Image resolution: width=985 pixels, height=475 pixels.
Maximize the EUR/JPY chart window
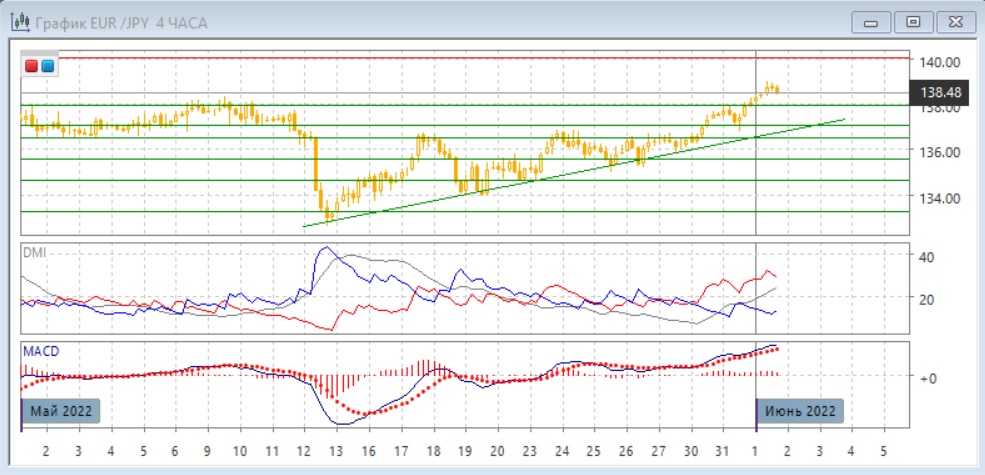(x=911, y=21)
